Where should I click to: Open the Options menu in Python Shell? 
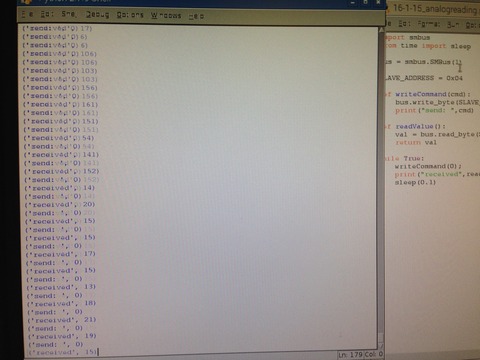130,15
